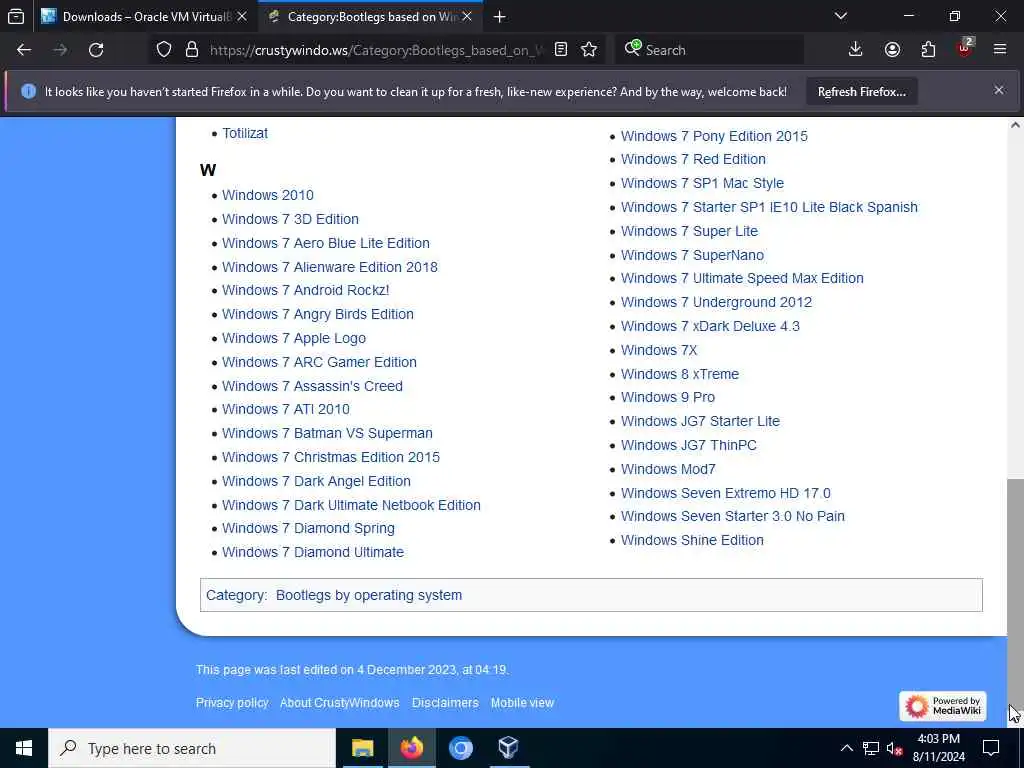The image size is (1024, 768).
Task: Open Windows Shine Edition link
Action: click(x=692, y=540)
